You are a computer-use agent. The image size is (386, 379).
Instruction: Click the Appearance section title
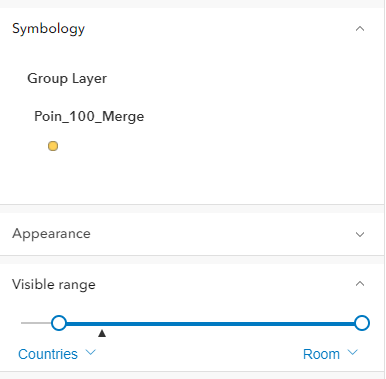point(51,234)
